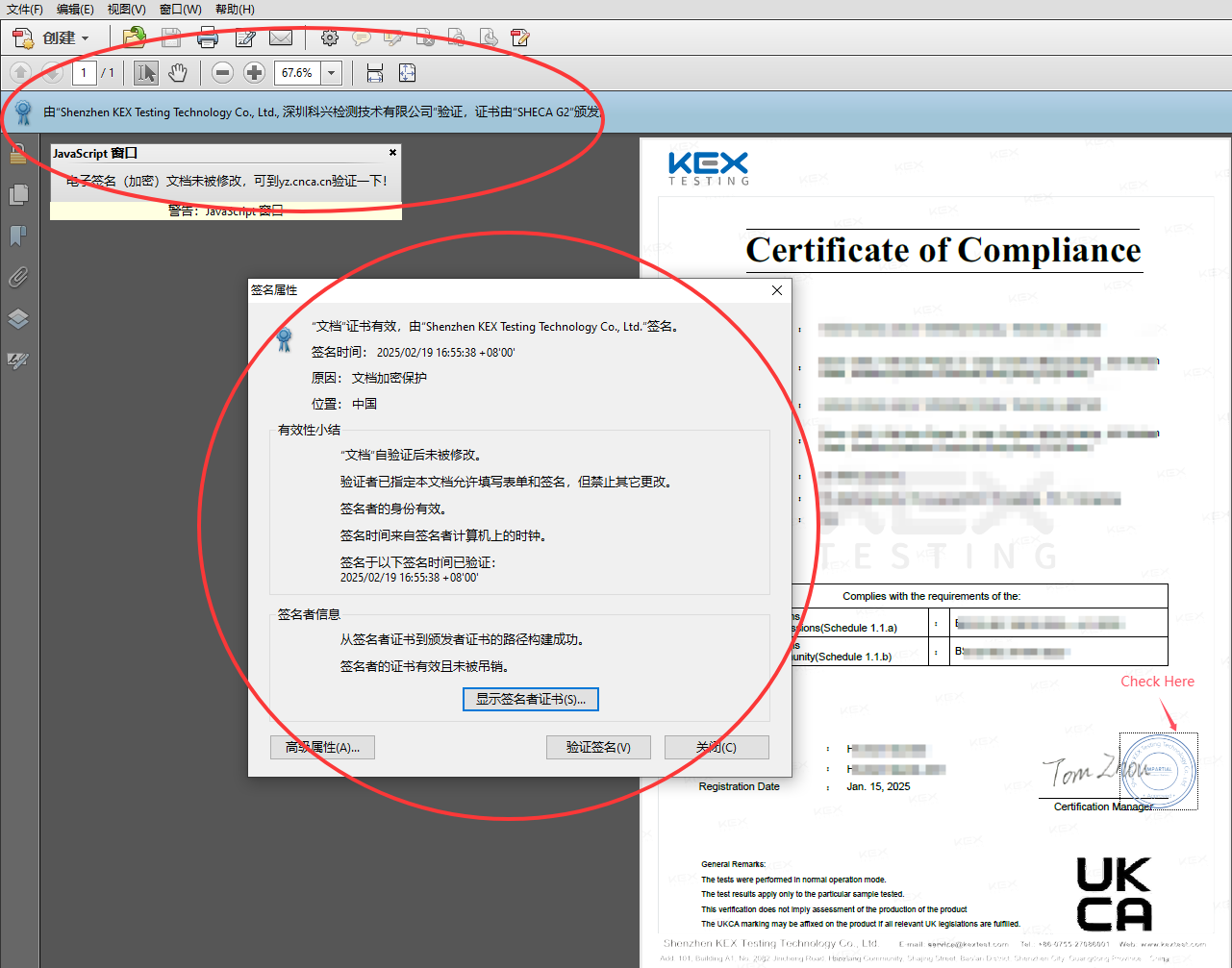Viewport: 1232px width, 968px height.
Task: Click the highlight text toolbar icon
Action: point(393,38)
